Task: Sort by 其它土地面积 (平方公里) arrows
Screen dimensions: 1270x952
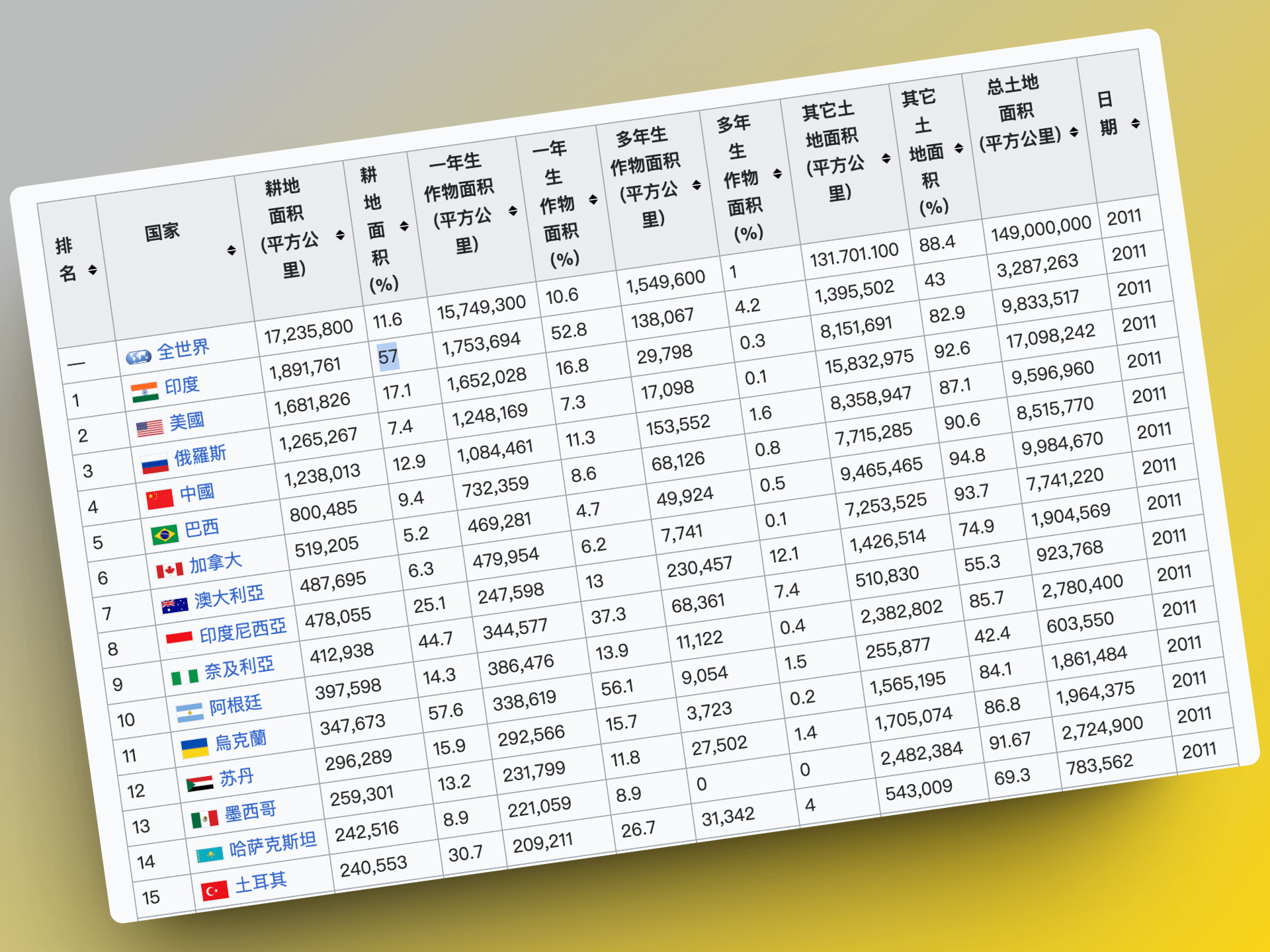Action: click(886, 158)
